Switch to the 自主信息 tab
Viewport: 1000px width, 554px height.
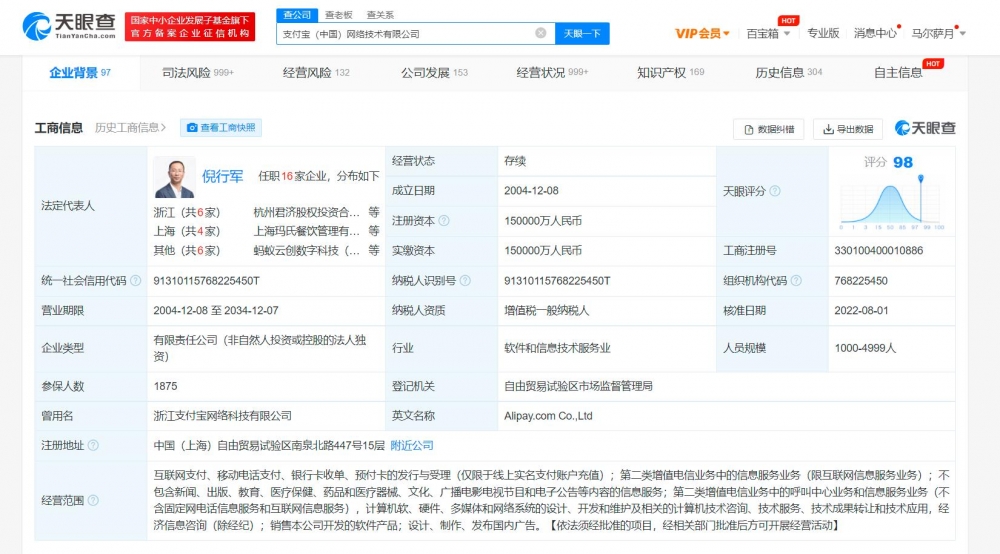(x=898, y=73)
